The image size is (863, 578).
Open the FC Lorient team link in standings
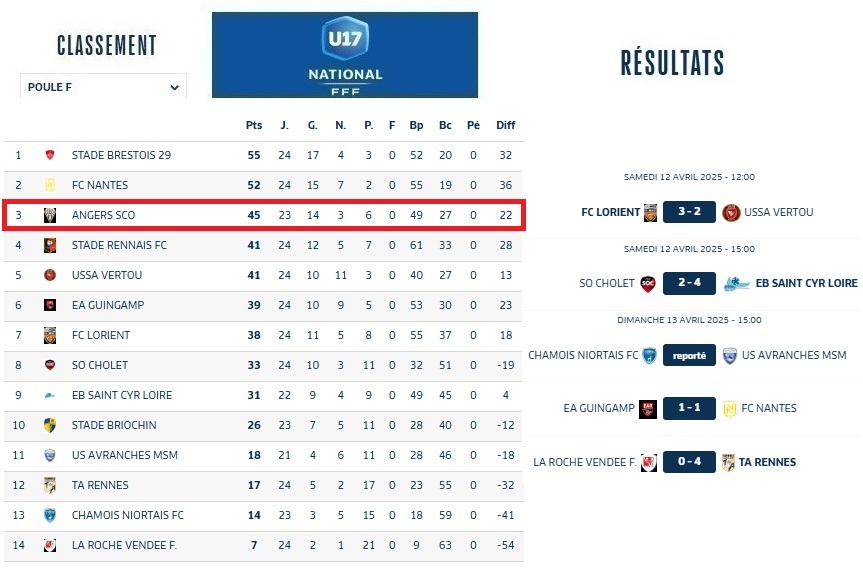pyautogui.click(x=101, y=335)
